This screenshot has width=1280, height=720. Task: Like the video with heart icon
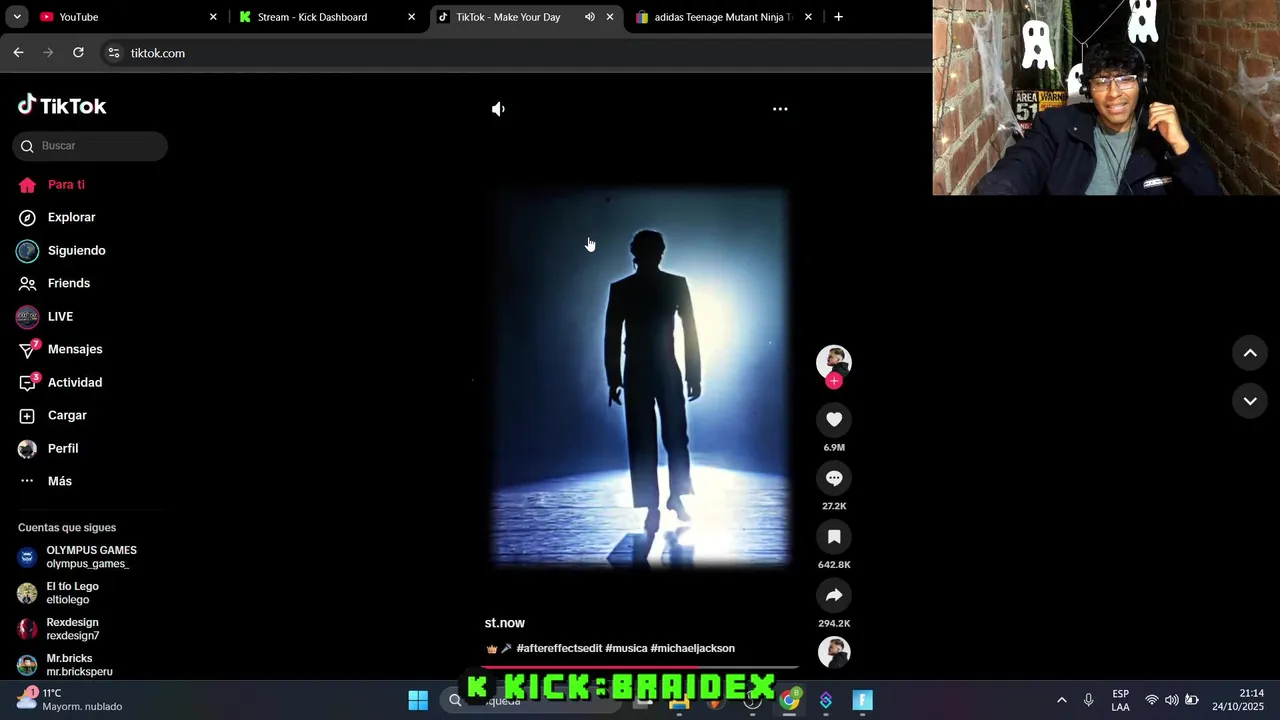(834, 420)
